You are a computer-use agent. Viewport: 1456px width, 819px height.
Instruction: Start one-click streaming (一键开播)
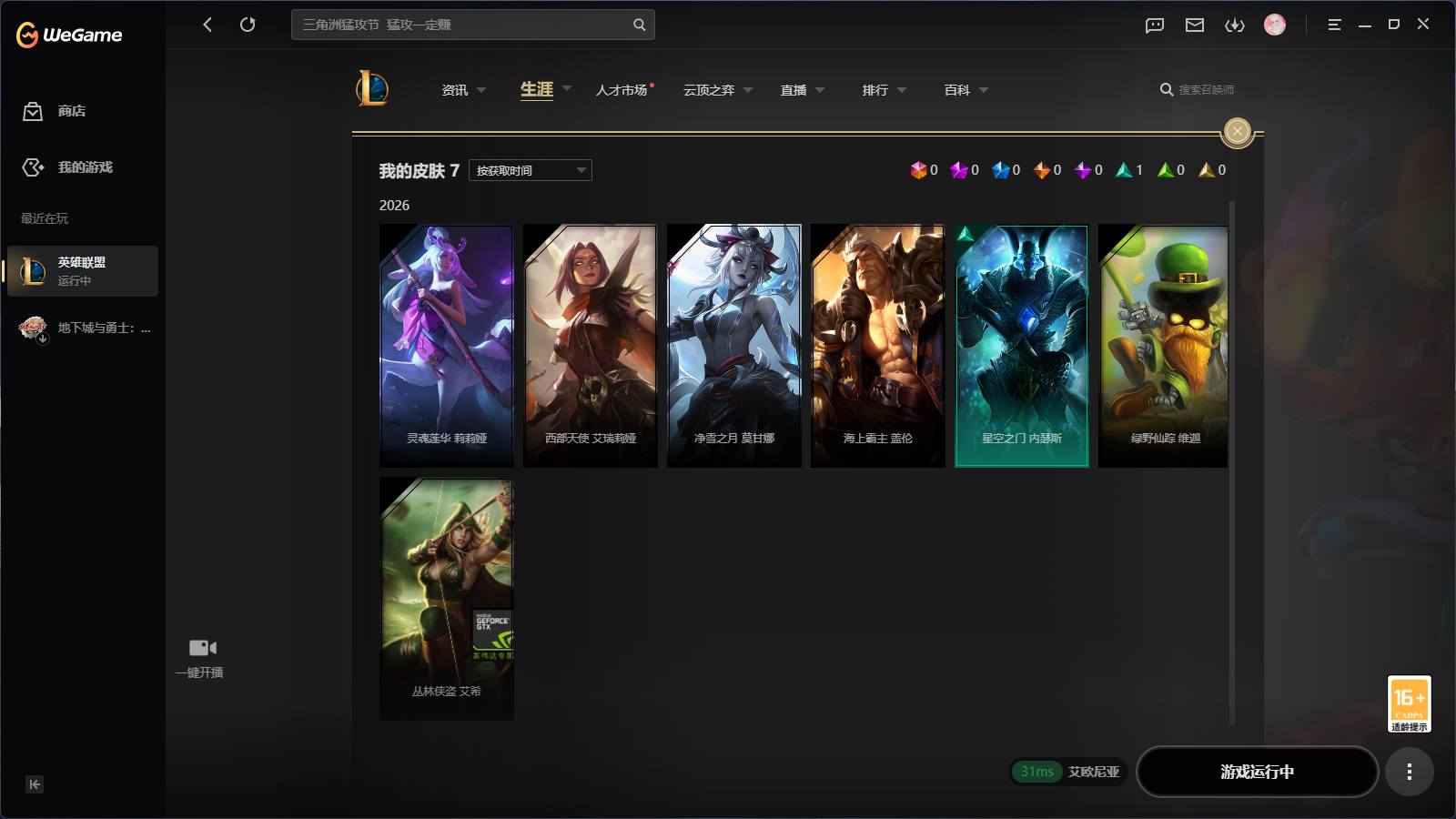click(201, 659)
